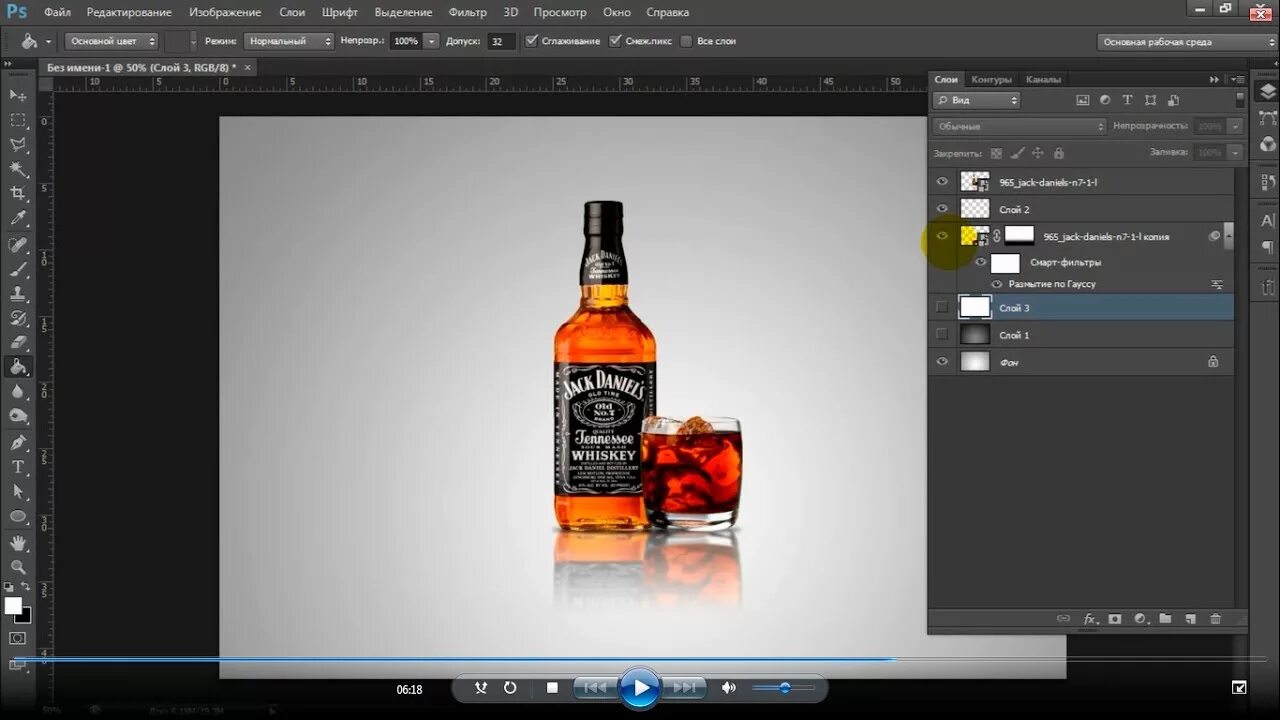Uncheck the Смеж.пикс checkbox
The height and width of the screenshot is (720, 1280).
pyautogui.click(x=614, y=41)
